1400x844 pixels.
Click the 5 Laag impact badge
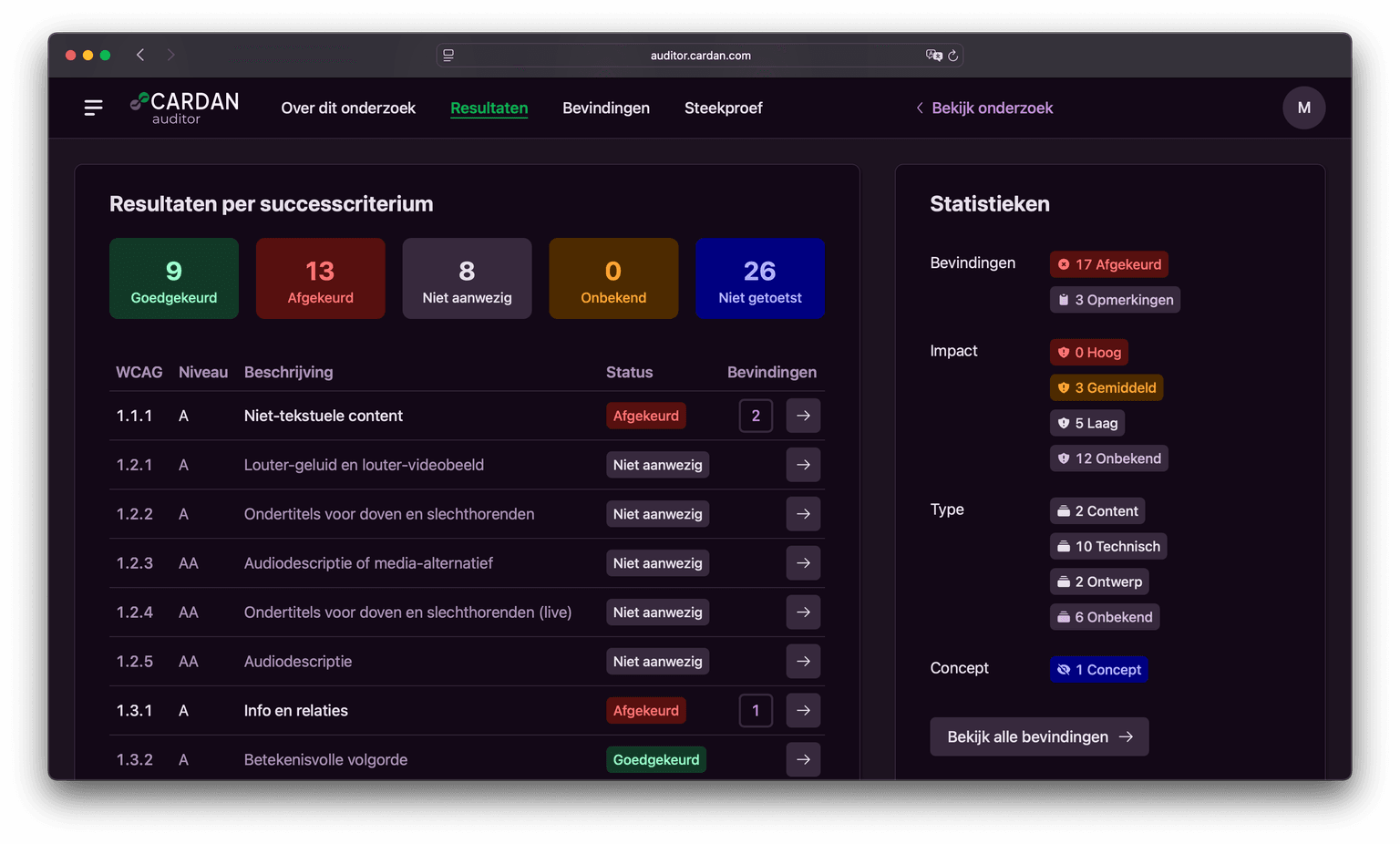pos(1087,423)
